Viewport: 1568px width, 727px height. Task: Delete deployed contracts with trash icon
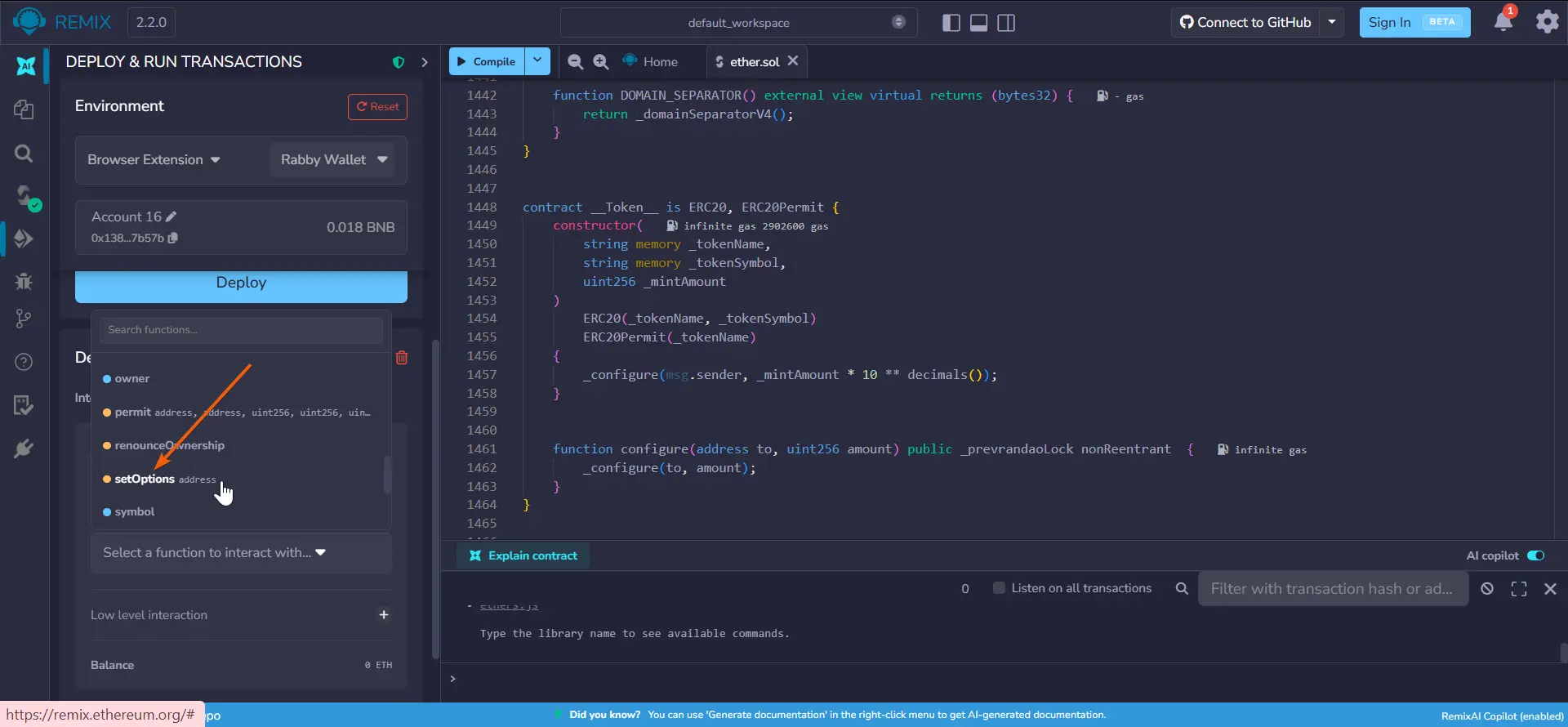click(402, 357)
